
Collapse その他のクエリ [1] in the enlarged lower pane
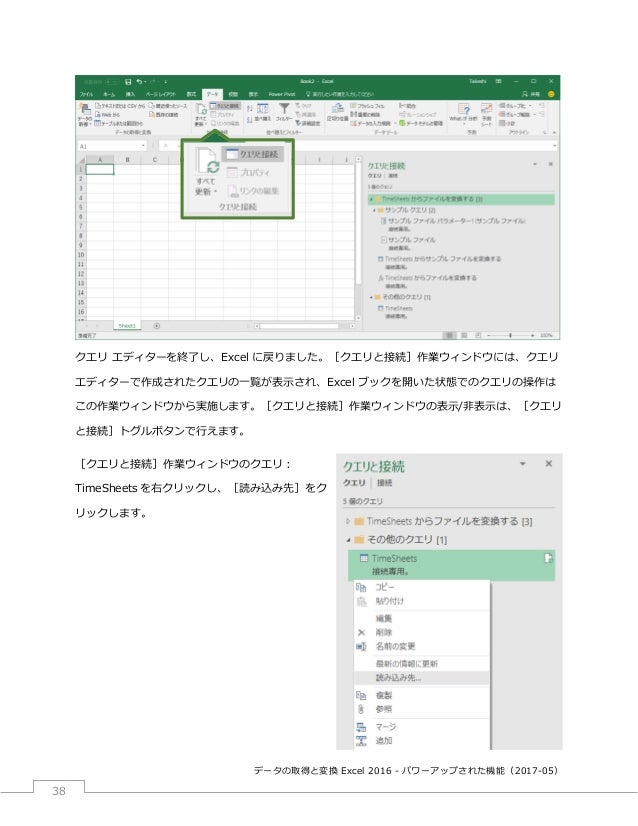click(x=348, y=539)
